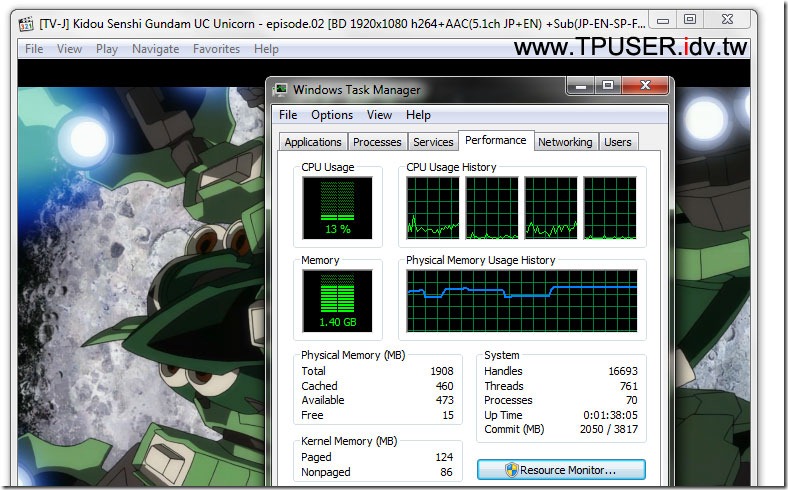Switch to Applications tab
Image resolution: width=788 pixels, height=490 pixels.
pos(313,142)
